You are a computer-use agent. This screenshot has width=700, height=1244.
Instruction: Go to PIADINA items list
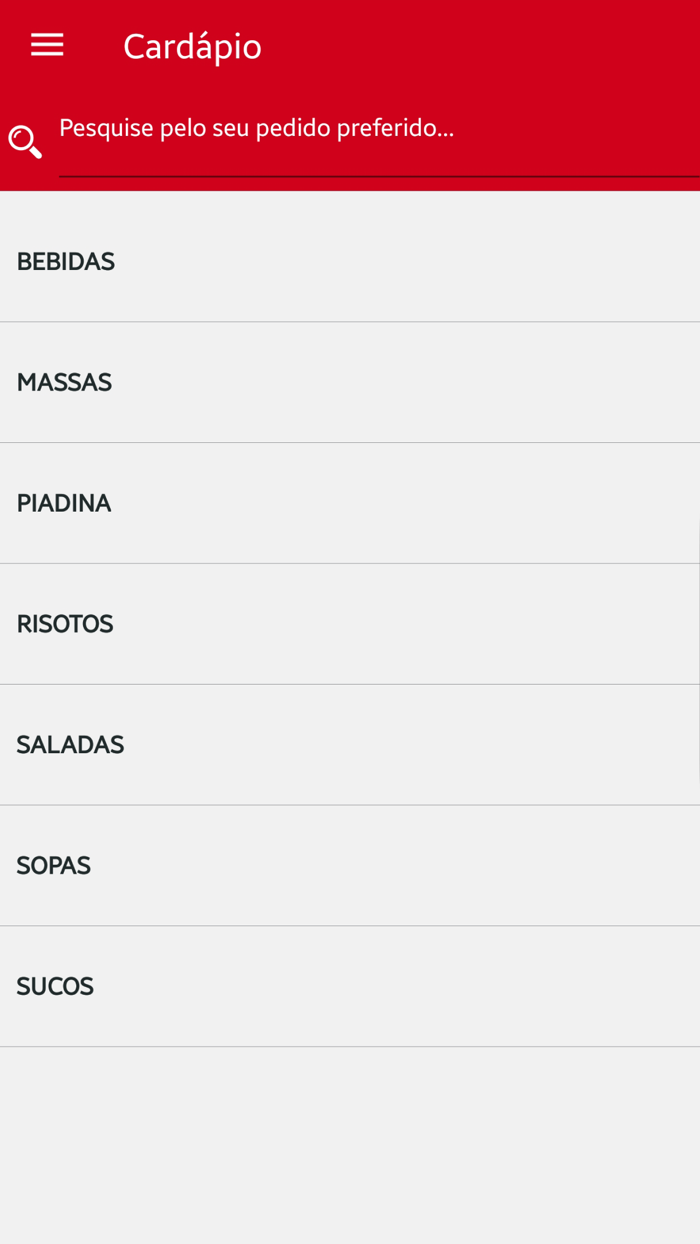[x=64, y=504]
